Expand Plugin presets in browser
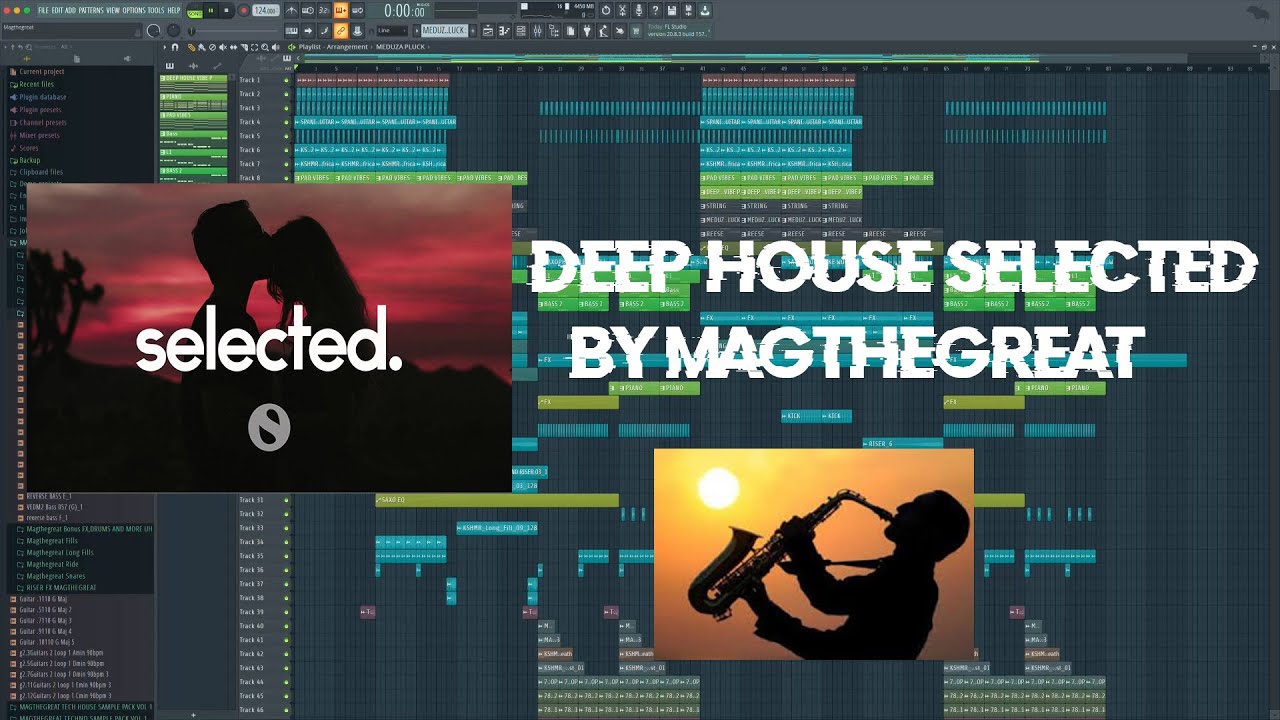This screenshot has height=720, width=1280. pyautogui.click(x=40, y=110)
